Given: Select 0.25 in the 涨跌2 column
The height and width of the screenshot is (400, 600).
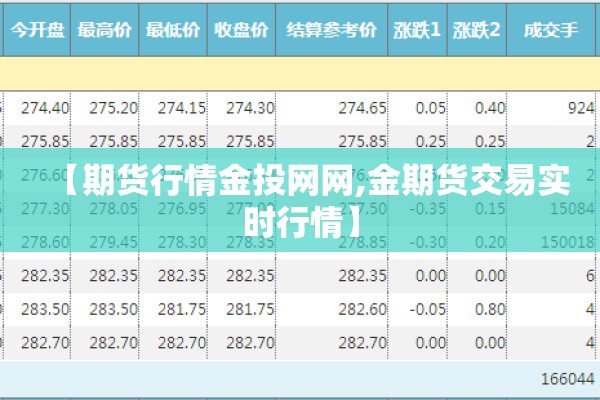Looking at the screenshot, I should click(490, 142).
